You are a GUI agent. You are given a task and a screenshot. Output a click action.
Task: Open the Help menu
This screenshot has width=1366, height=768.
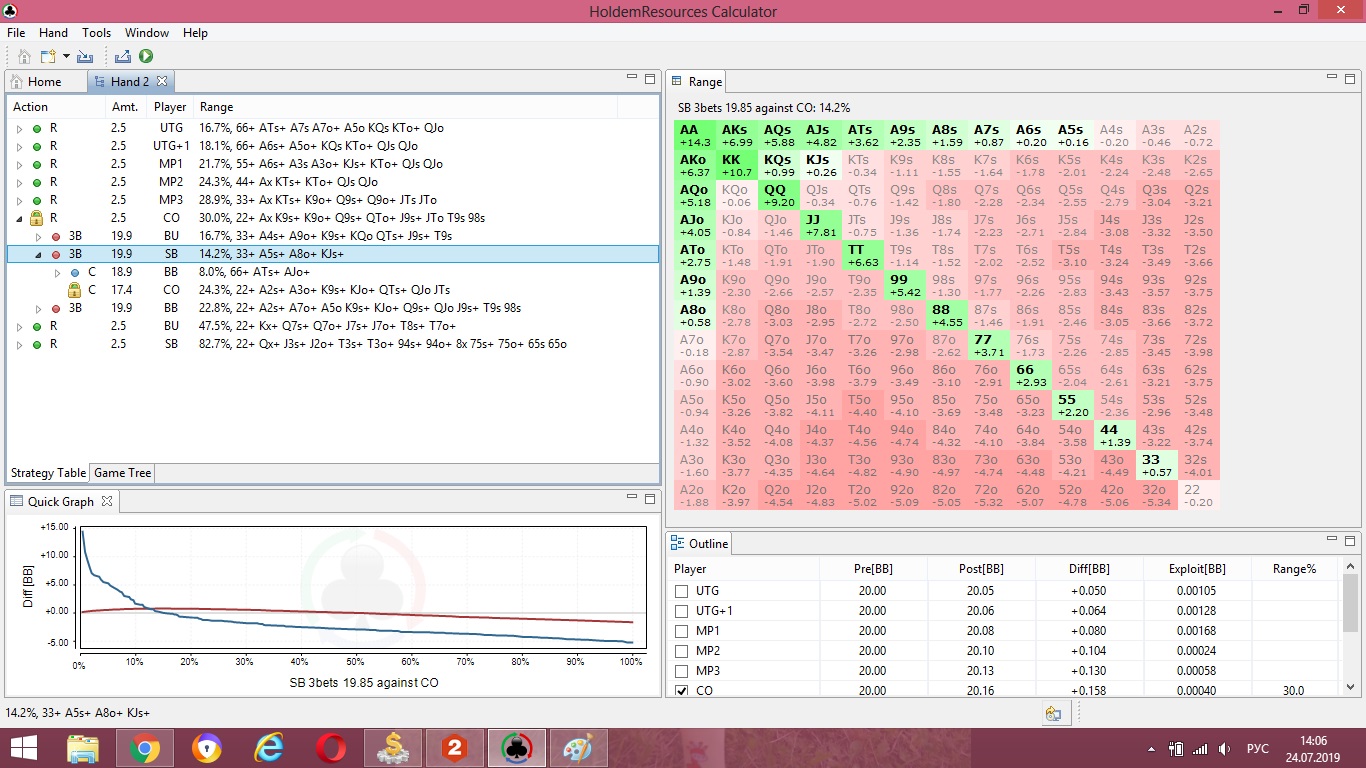pyautogui.click(x=195, y=33)
